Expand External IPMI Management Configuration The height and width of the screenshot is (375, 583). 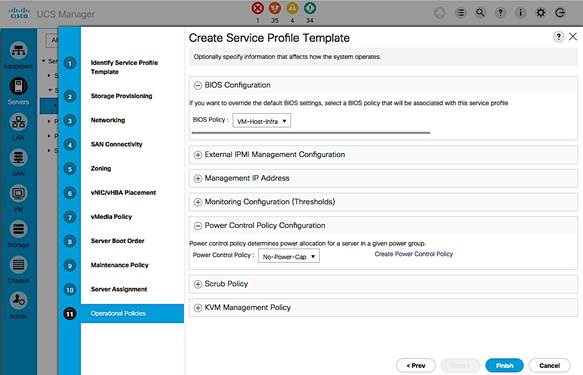click(198, 155)
